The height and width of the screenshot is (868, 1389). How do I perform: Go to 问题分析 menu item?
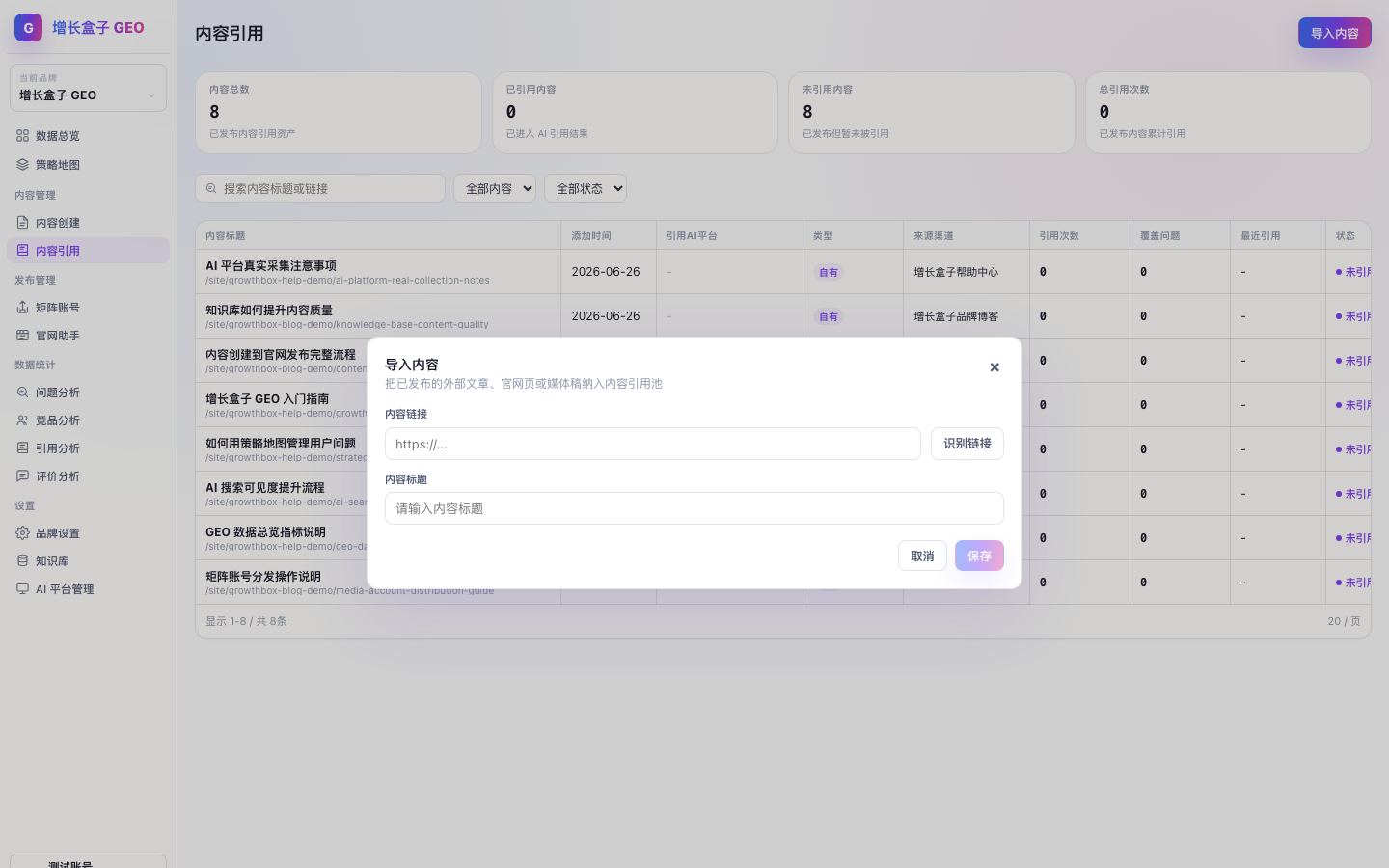point(88,393)
